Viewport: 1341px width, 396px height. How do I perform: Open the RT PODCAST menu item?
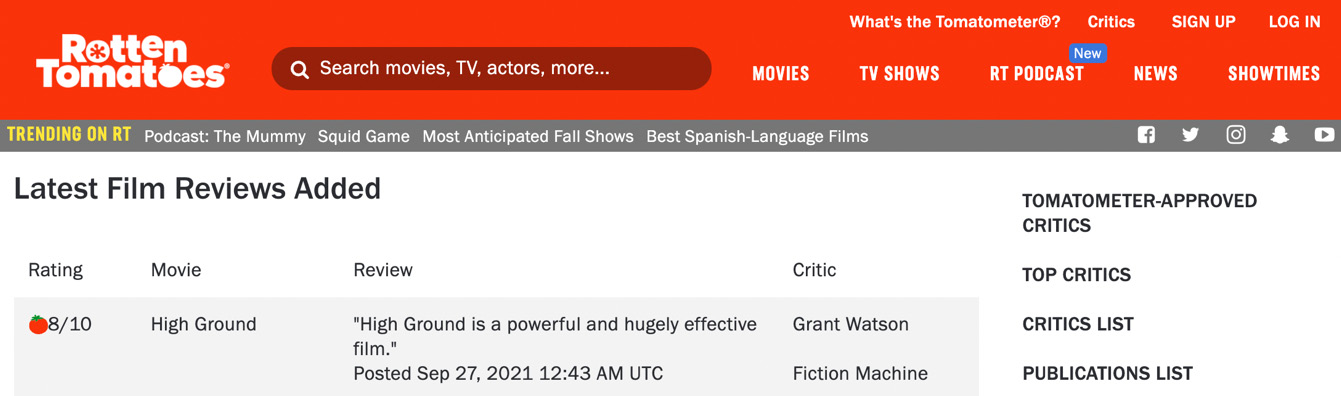click(x=1036, y=74)
